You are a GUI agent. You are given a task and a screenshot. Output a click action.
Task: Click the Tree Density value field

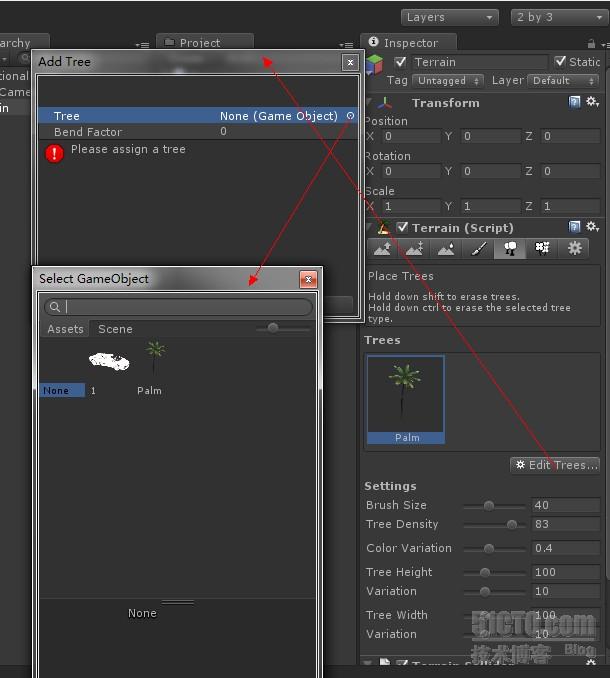565,524
